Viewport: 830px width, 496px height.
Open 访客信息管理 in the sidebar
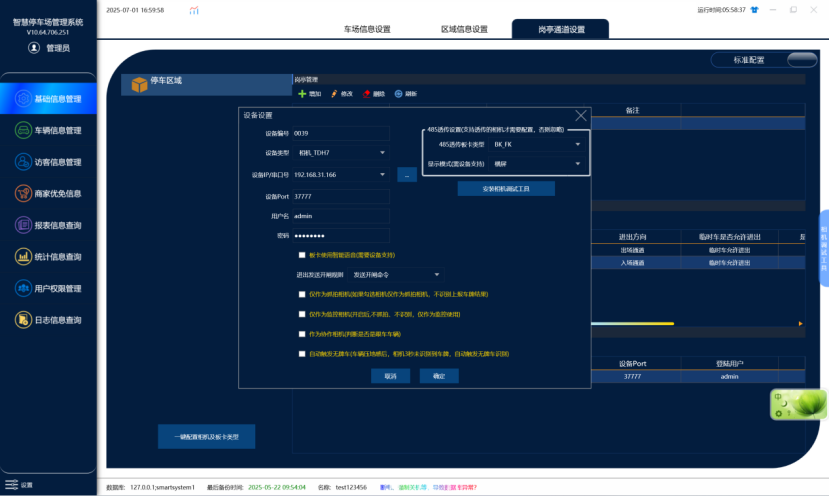[x=48, y=162]
